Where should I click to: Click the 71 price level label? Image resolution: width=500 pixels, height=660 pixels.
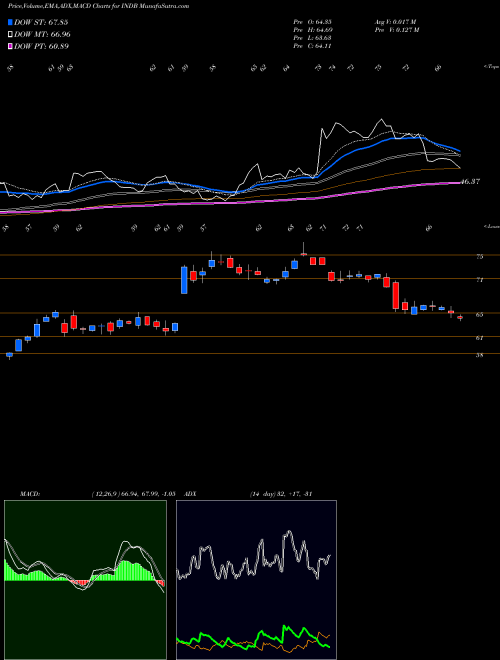click(480, 279)
